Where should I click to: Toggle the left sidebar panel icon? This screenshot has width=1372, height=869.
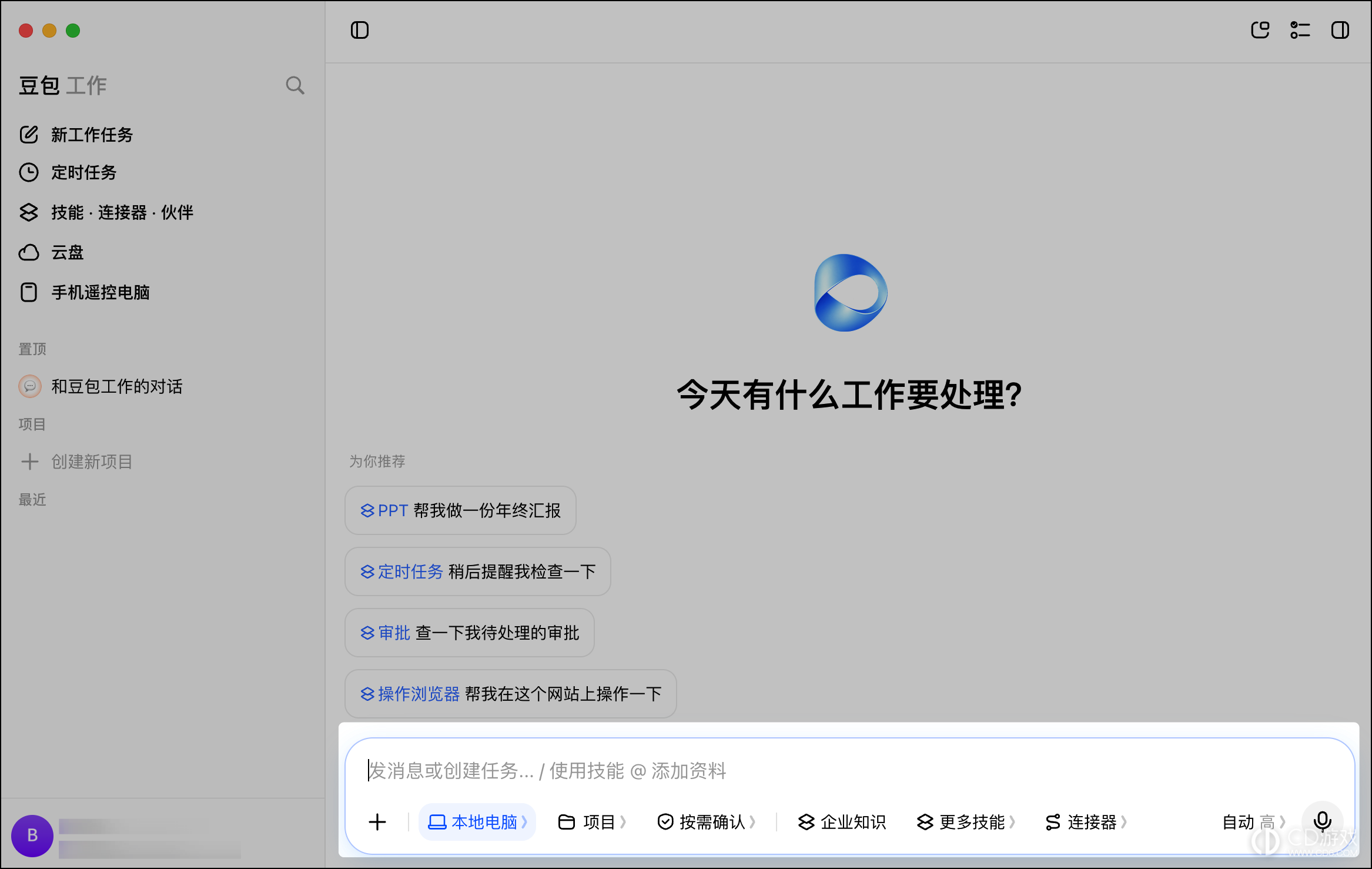(x=359, y=30)
